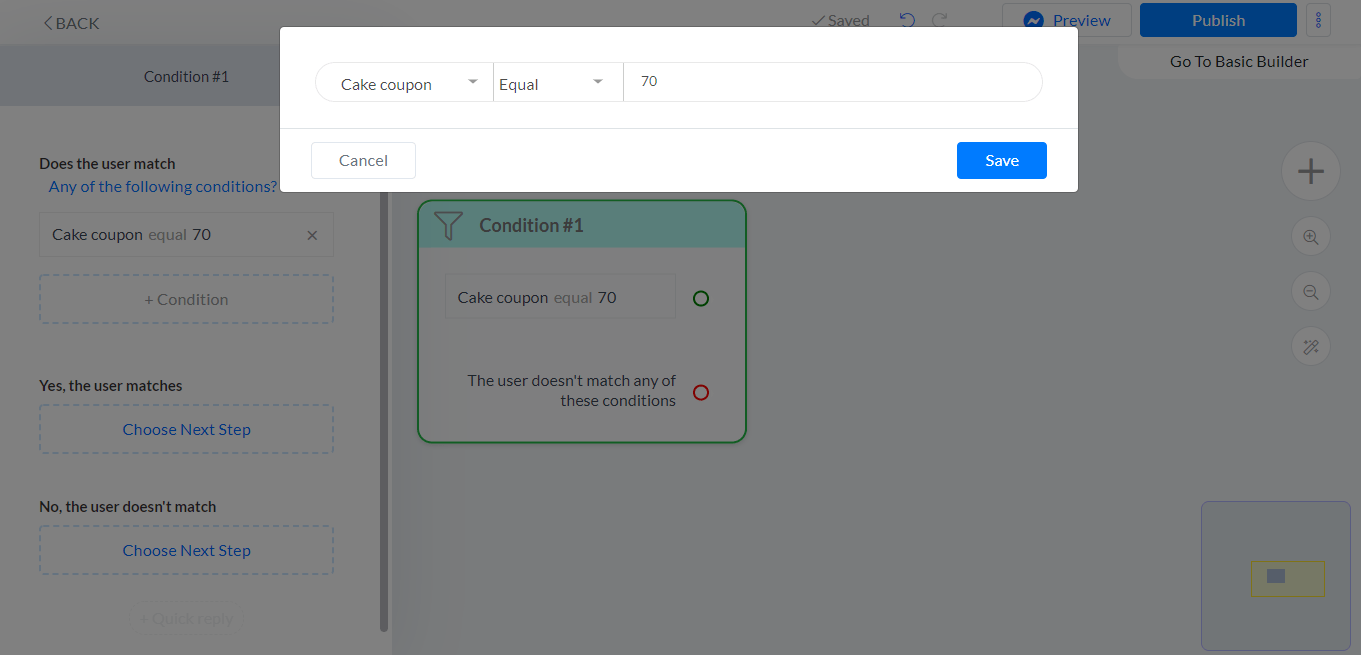Select the Condition #1 tab
Image resolution: width=1361 pixels, height=655 pixels.
(186, 75)
